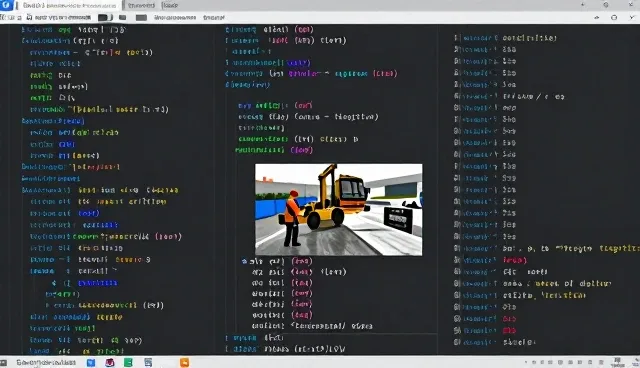This screenshot has height=368, width=640.
Task: Open the gray-blue document taskbar icon
Action: (148, 362)
